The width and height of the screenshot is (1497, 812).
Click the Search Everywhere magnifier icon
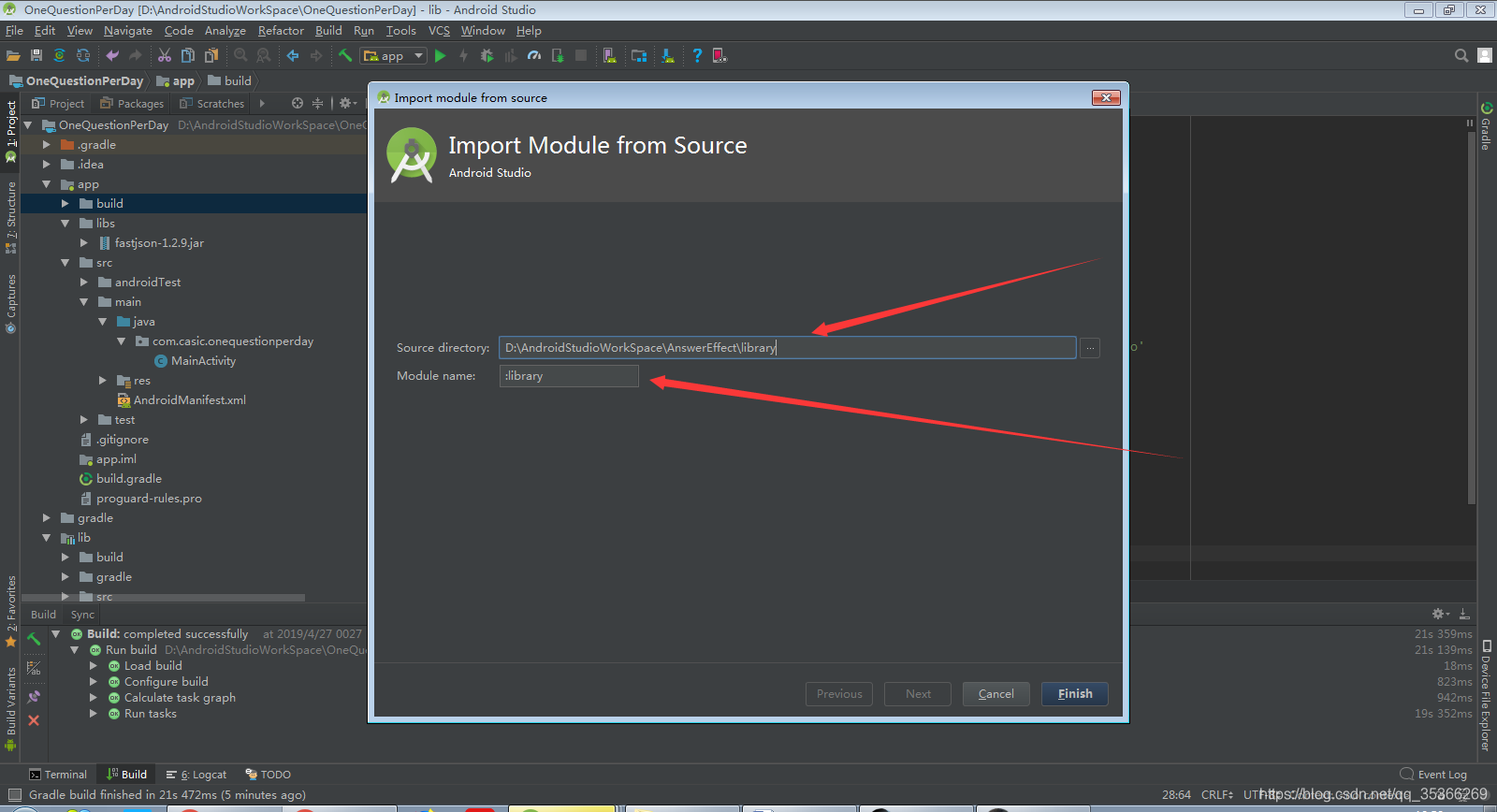[x=1461, y=56]
